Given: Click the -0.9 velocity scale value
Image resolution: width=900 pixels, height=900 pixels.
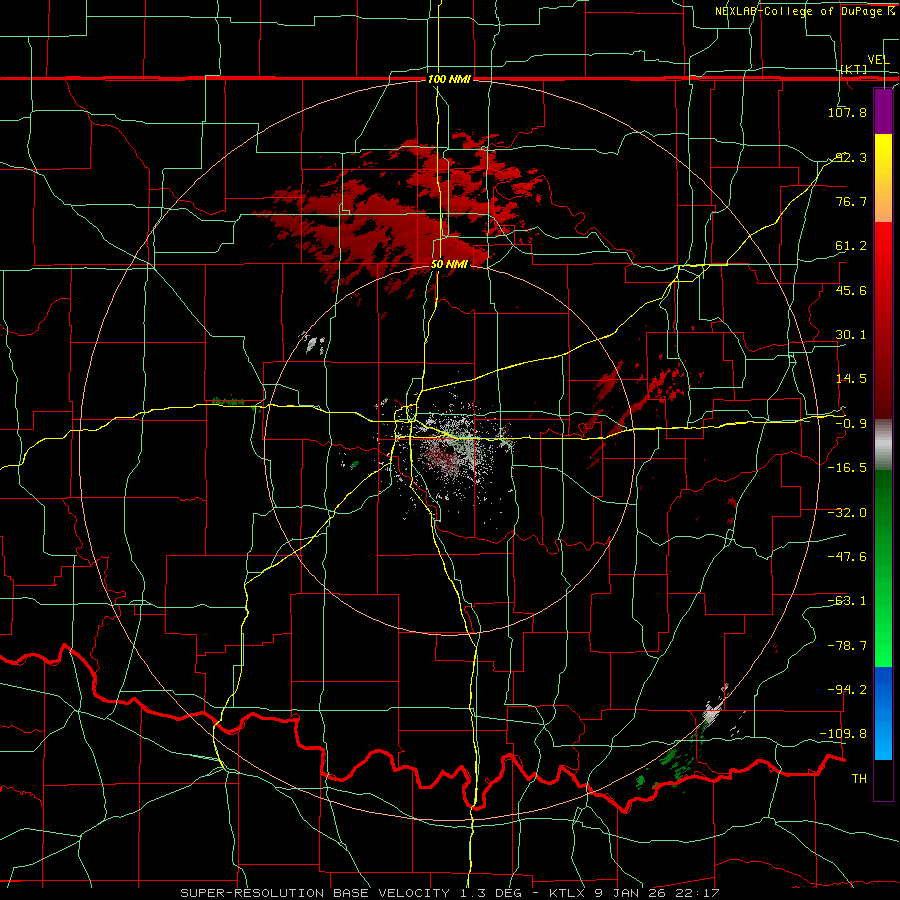Looking at the screenshot, I should [851, 424].
